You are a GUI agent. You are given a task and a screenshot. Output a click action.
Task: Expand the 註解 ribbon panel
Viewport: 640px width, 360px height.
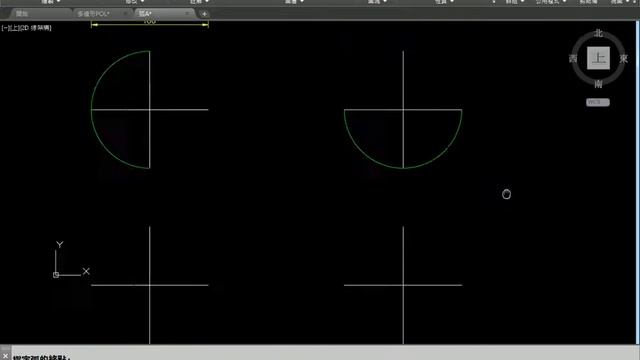[x=199, y=2]
